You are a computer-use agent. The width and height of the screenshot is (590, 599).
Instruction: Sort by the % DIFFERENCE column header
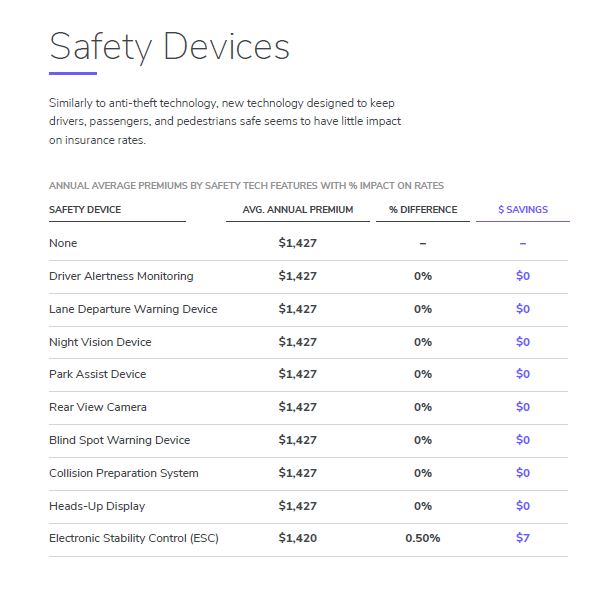coord(423,209)
